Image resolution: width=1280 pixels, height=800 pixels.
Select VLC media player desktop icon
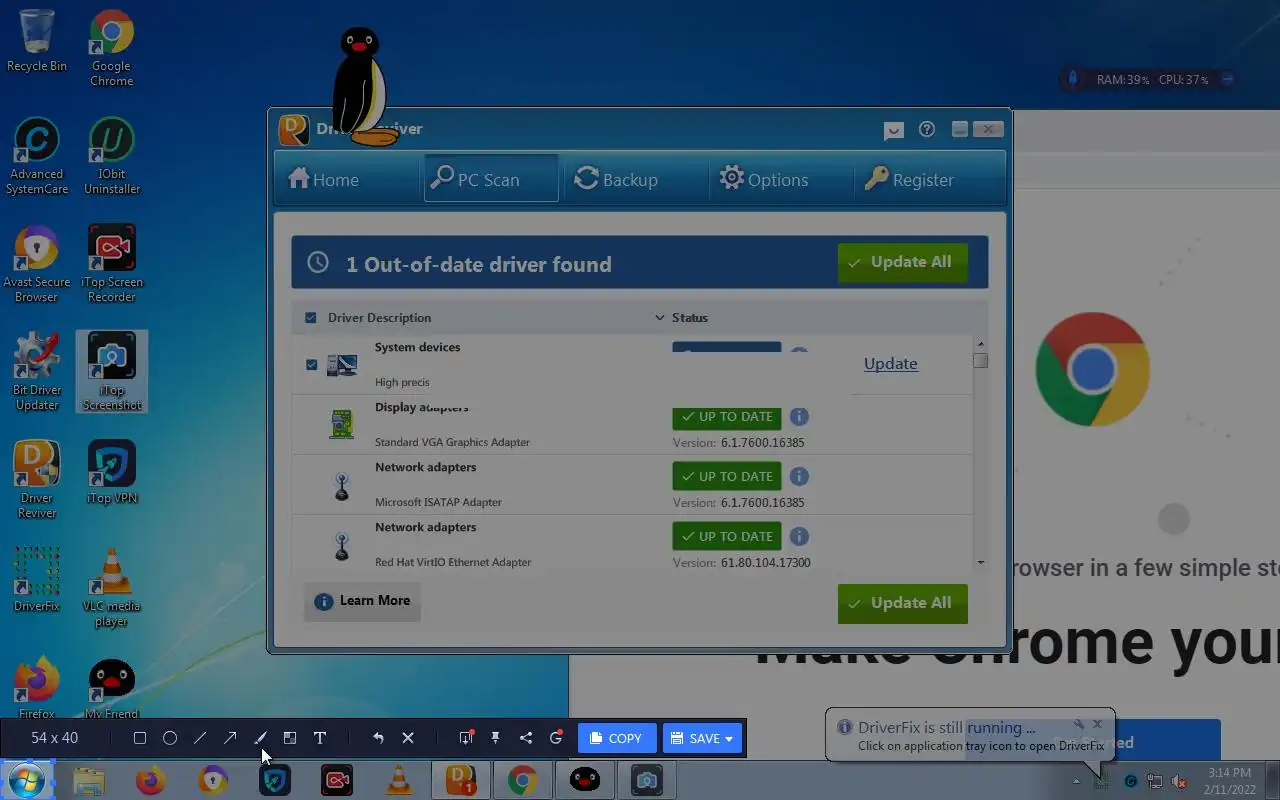click(x=112, y=587)
